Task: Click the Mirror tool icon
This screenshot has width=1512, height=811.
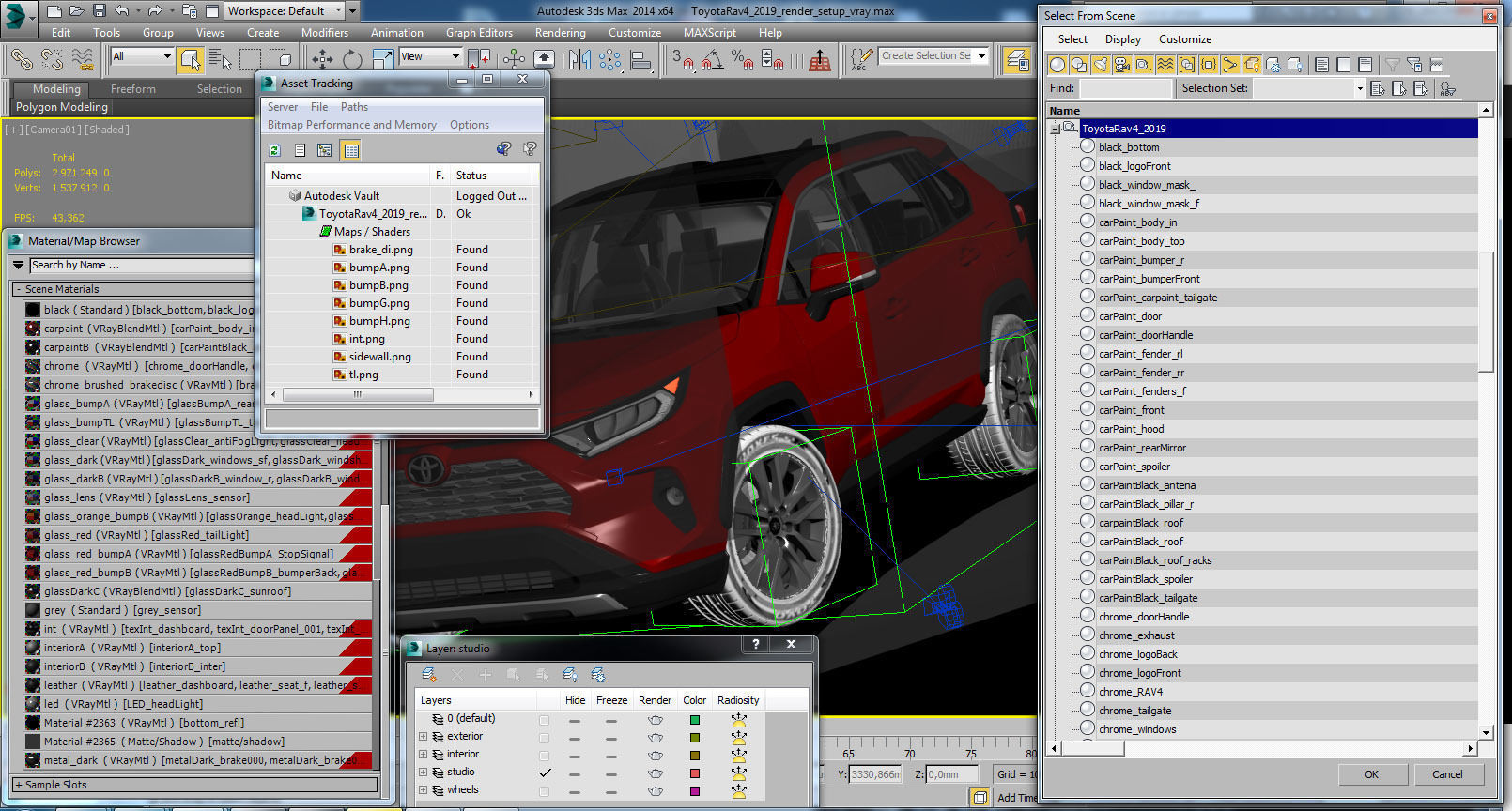Action: [x=579, y=59]
